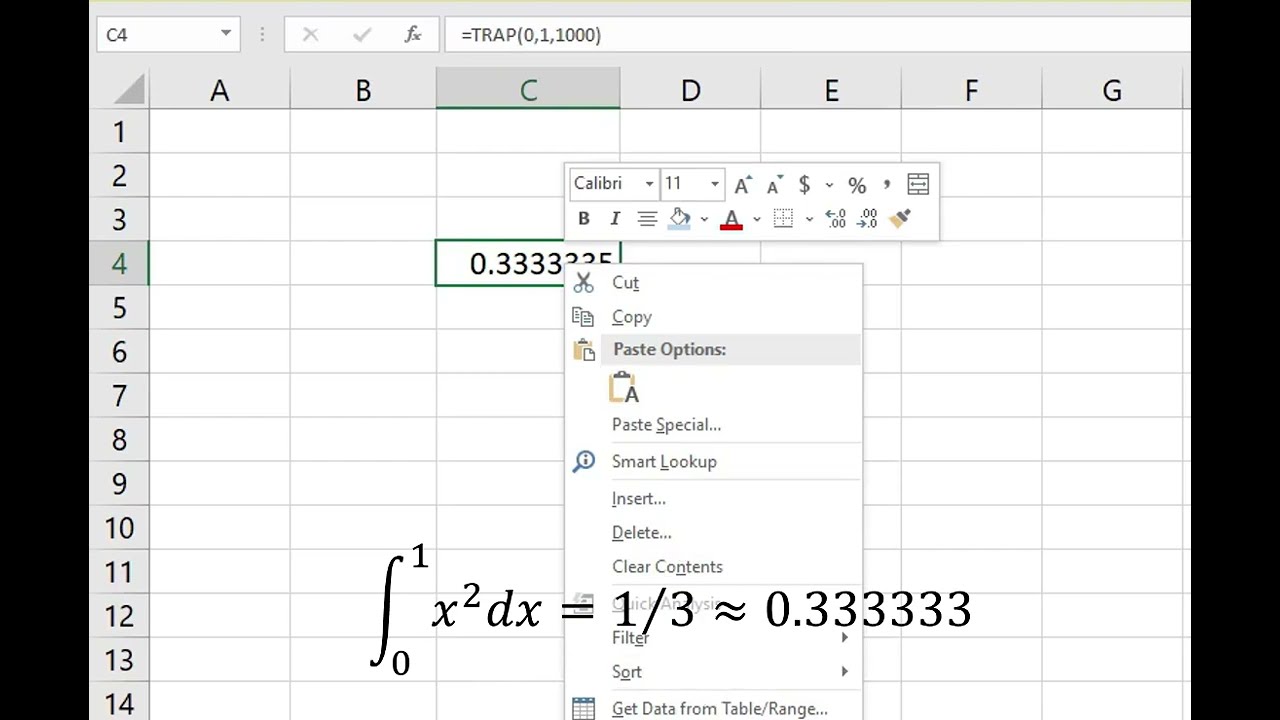The width and height of the screenshot is (1280, 720).
Task: Select row 7 header
Action: 119,395
